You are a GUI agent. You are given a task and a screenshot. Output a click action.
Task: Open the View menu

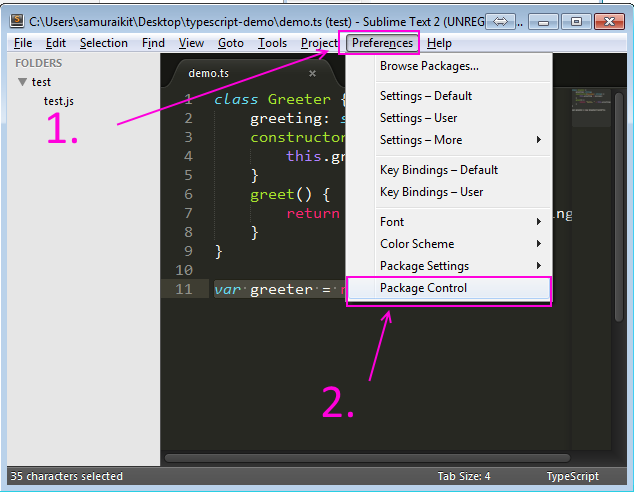click(x=191, y=43)
